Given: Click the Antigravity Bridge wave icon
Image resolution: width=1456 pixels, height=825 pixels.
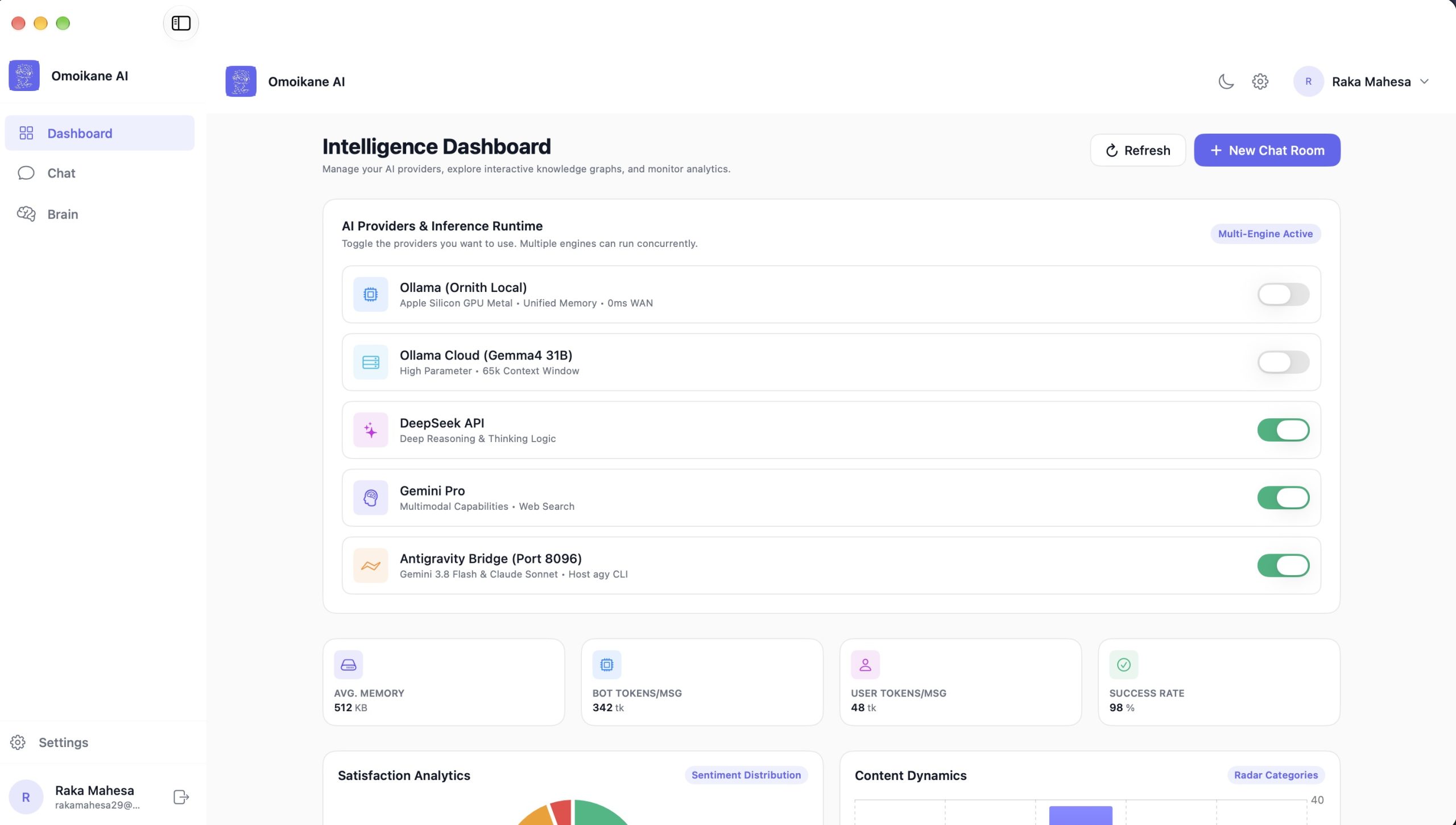Looking at the screenshot, I should click(371, 566).
